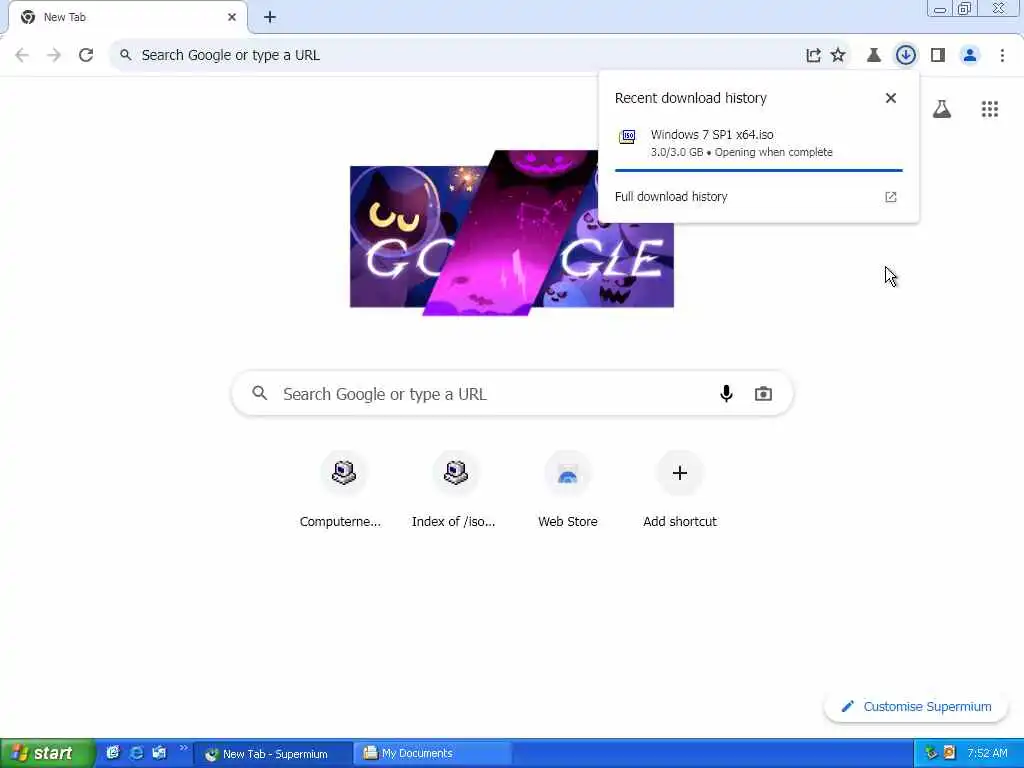Screen dimensions: 1024x768
Task: Search by image with camera icon
Action: (x=763, y=394)
